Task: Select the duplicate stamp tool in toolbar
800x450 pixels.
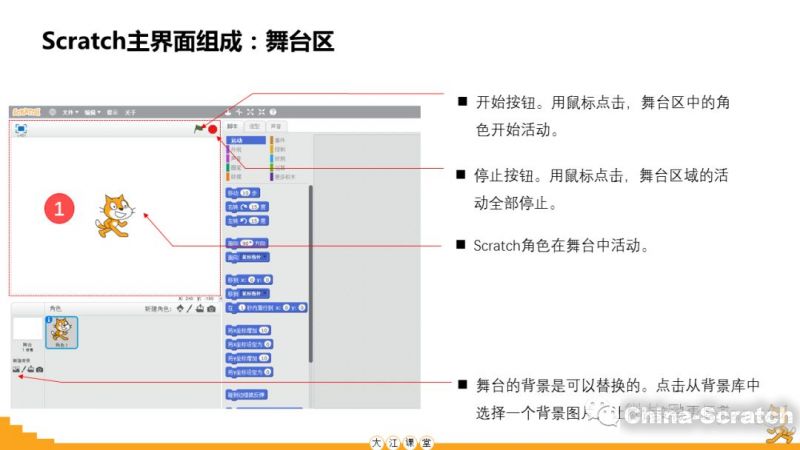Action: 227,112
